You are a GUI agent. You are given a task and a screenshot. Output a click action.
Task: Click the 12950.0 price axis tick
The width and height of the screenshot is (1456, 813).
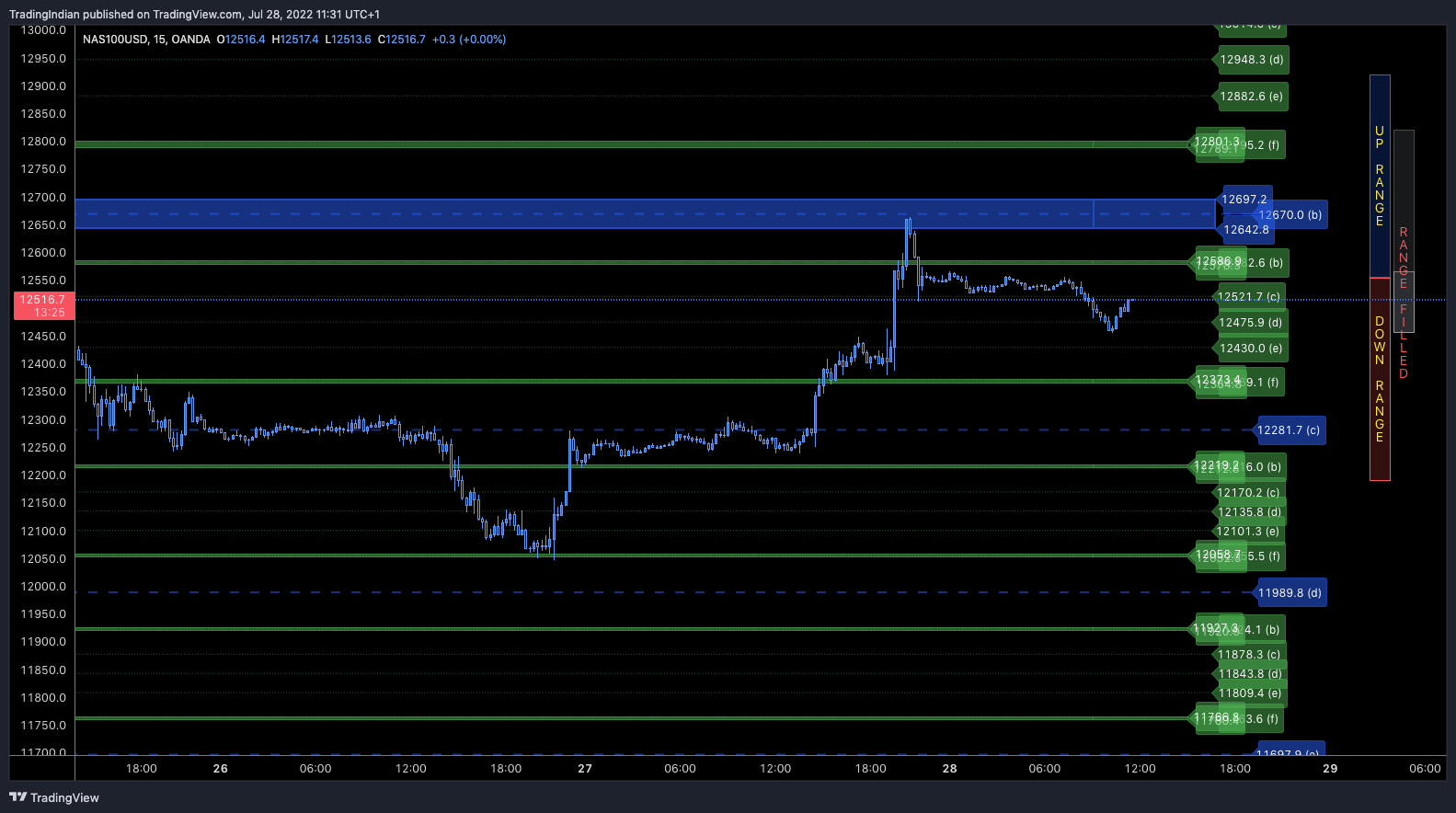pos(44,59)
